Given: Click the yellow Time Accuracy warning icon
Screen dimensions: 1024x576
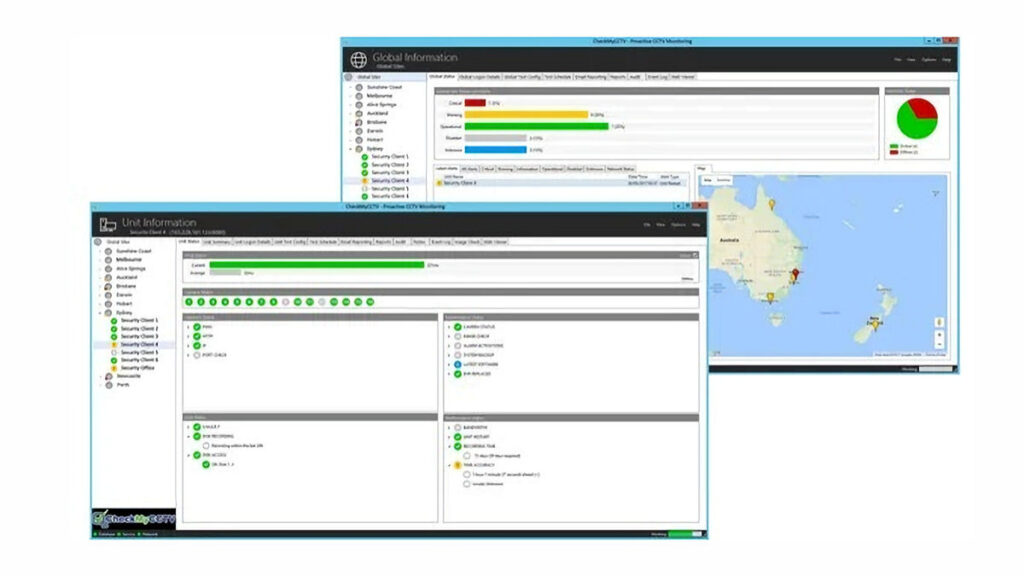Looking at the screenshot, I should tap(458, 465).
